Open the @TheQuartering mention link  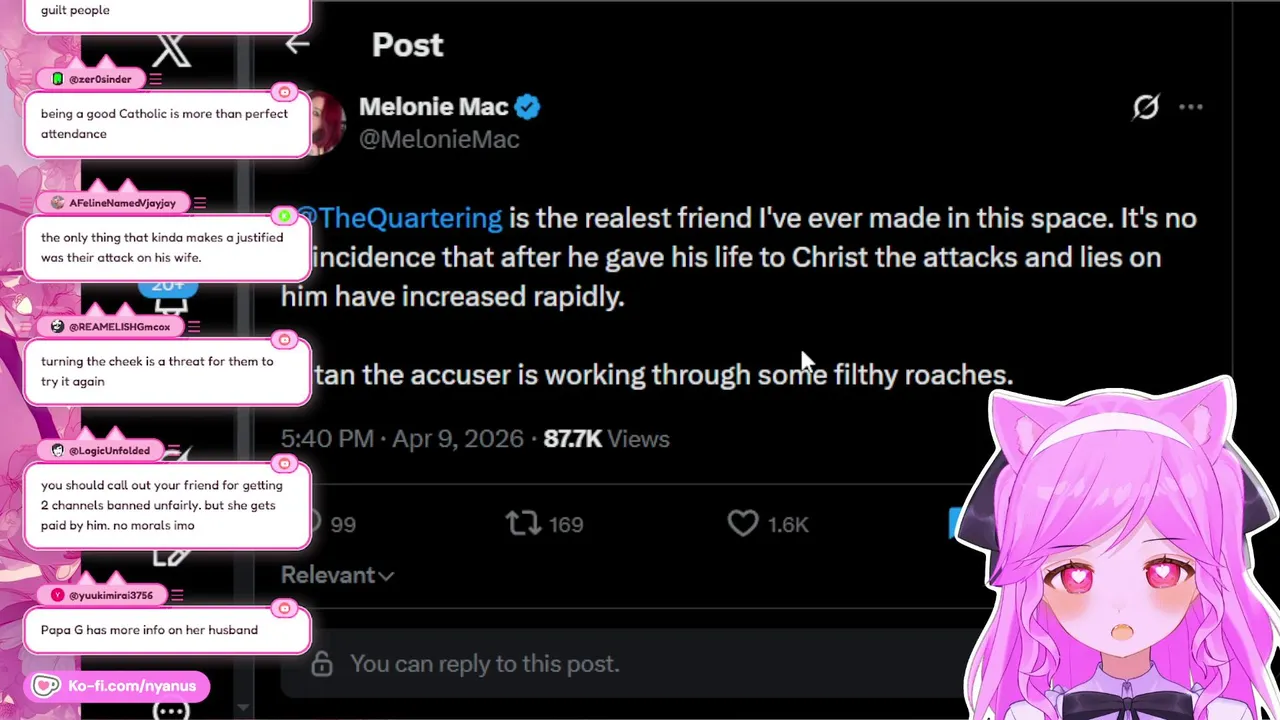coord(400,218)
